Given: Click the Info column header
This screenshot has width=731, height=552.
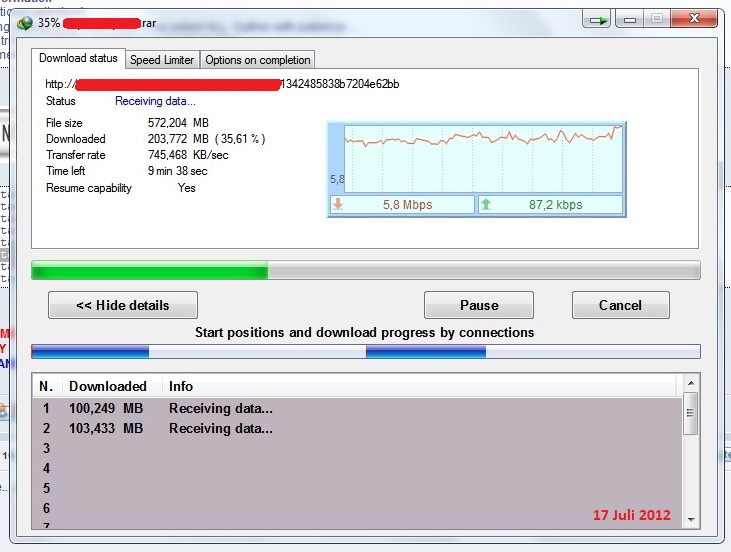Looking at the screenshot, I should point(420,386).
